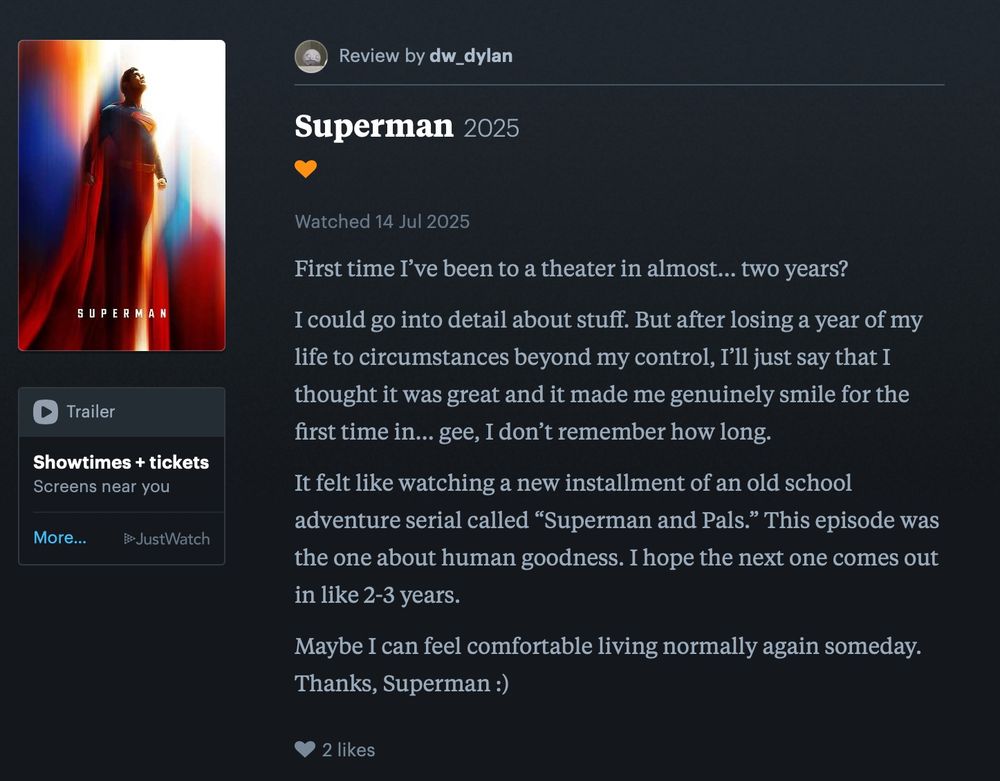Screen dimensions: 1000x781
Task: Open dw_dylan's profile link
Action: point(471,56)
